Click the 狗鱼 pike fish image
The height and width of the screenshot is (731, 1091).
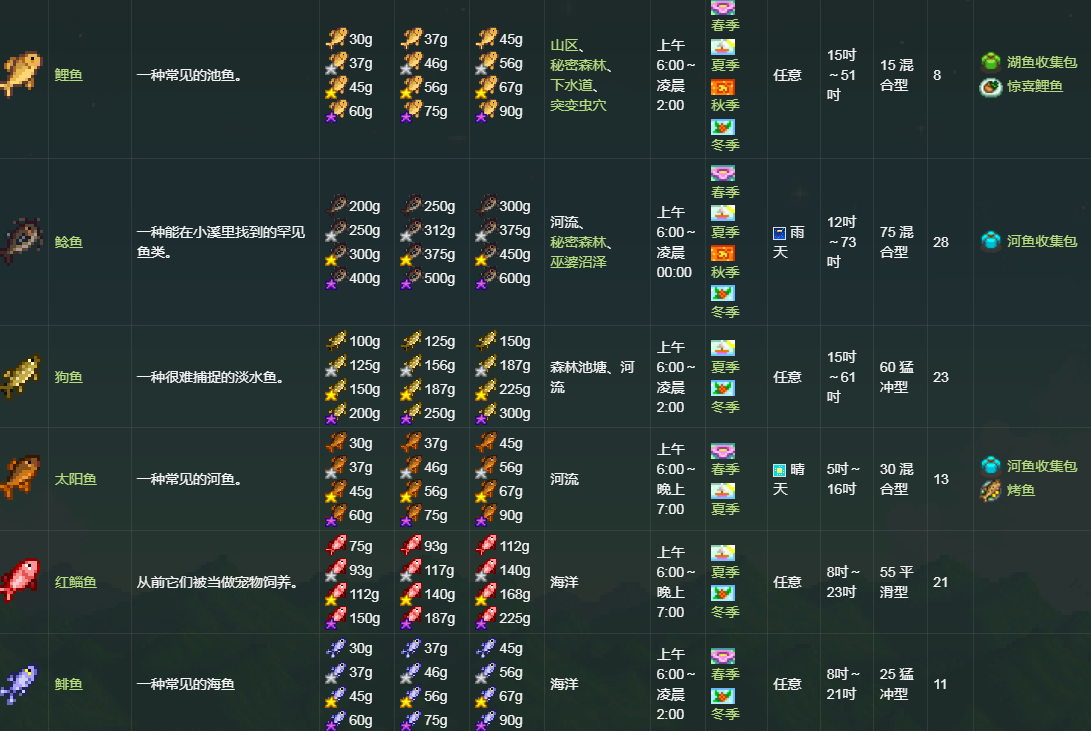point(22,377)
